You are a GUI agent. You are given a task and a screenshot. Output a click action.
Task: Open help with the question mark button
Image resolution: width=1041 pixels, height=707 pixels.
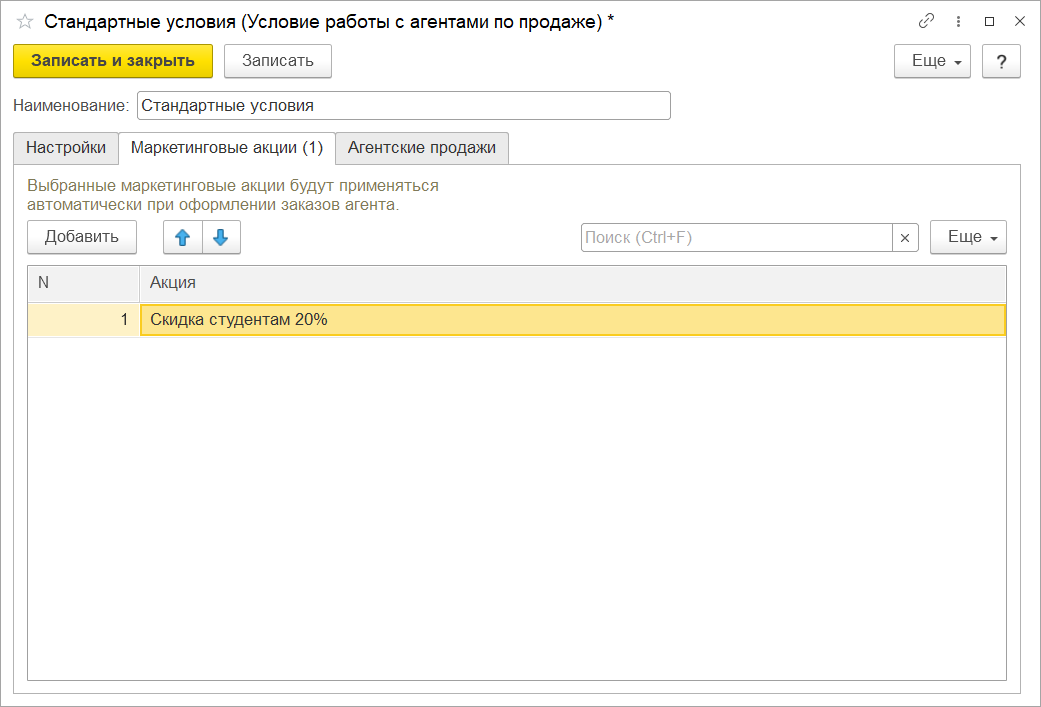click(x=1001, y=61)
